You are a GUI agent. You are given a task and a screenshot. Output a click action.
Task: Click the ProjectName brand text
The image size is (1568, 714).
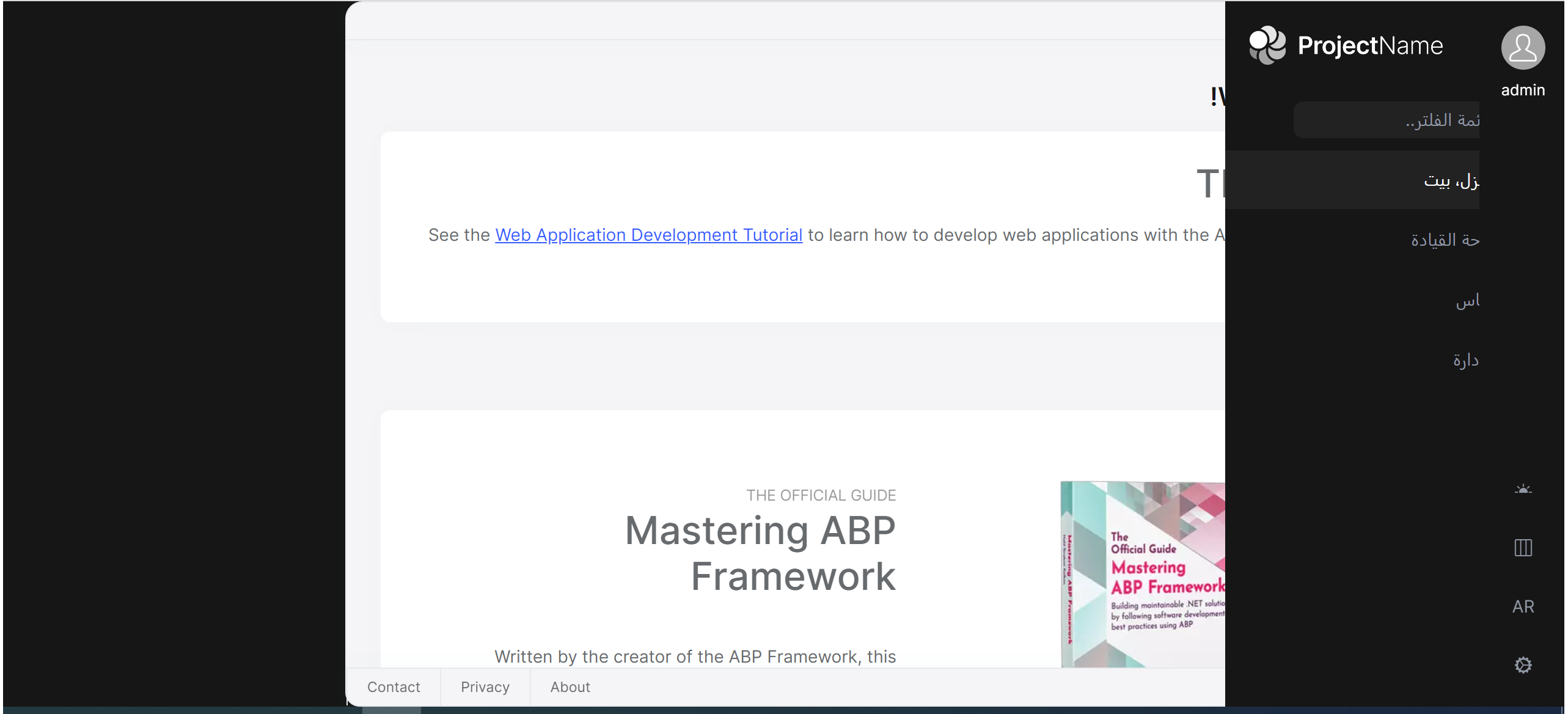(x=1370, y=46)
